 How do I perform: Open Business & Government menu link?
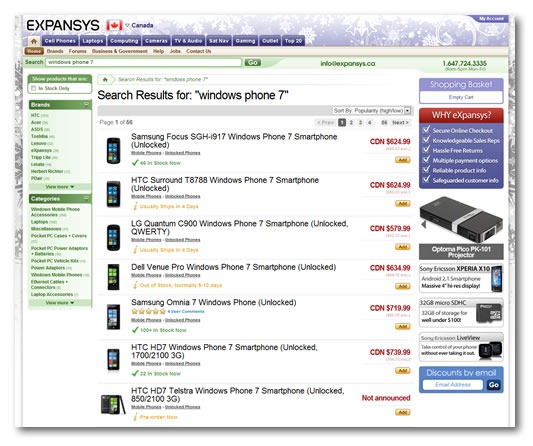pos(120,51)
